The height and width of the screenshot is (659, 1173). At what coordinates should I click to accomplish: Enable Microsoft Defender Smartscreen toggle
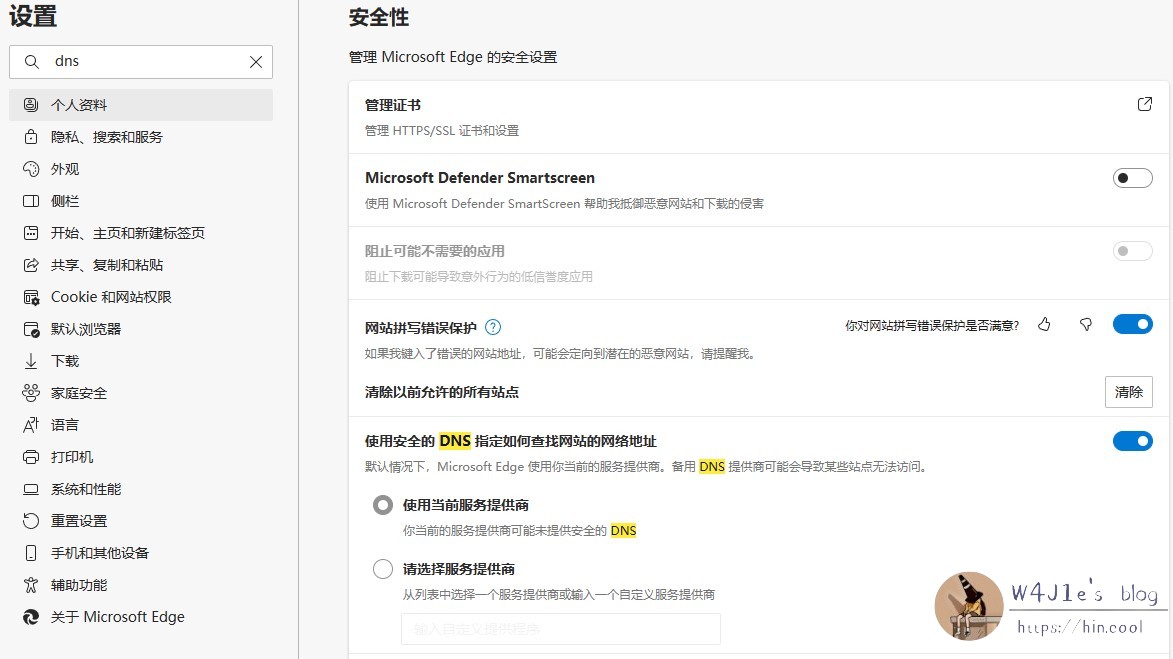click(x=1132, y=178)
